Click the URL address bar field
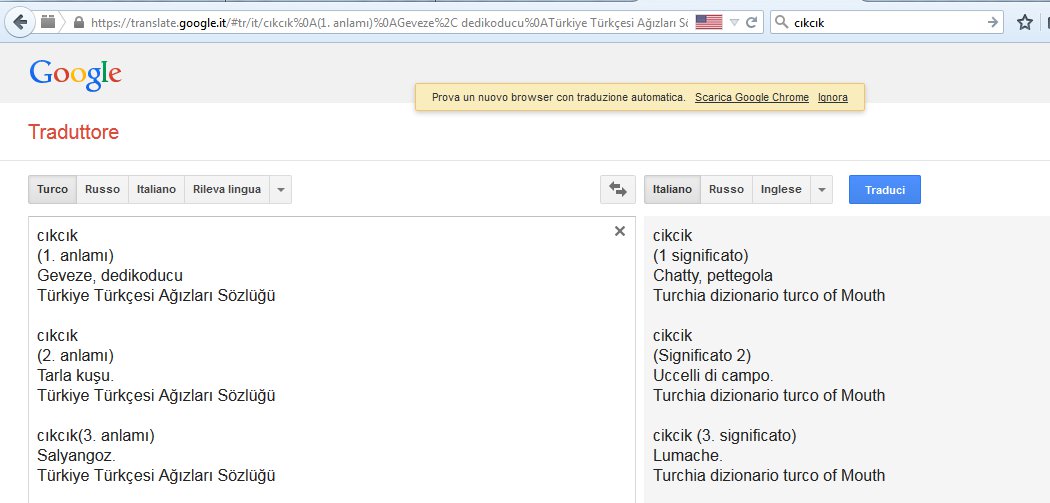Screen dimensions: 1050x503 [388, 22]
